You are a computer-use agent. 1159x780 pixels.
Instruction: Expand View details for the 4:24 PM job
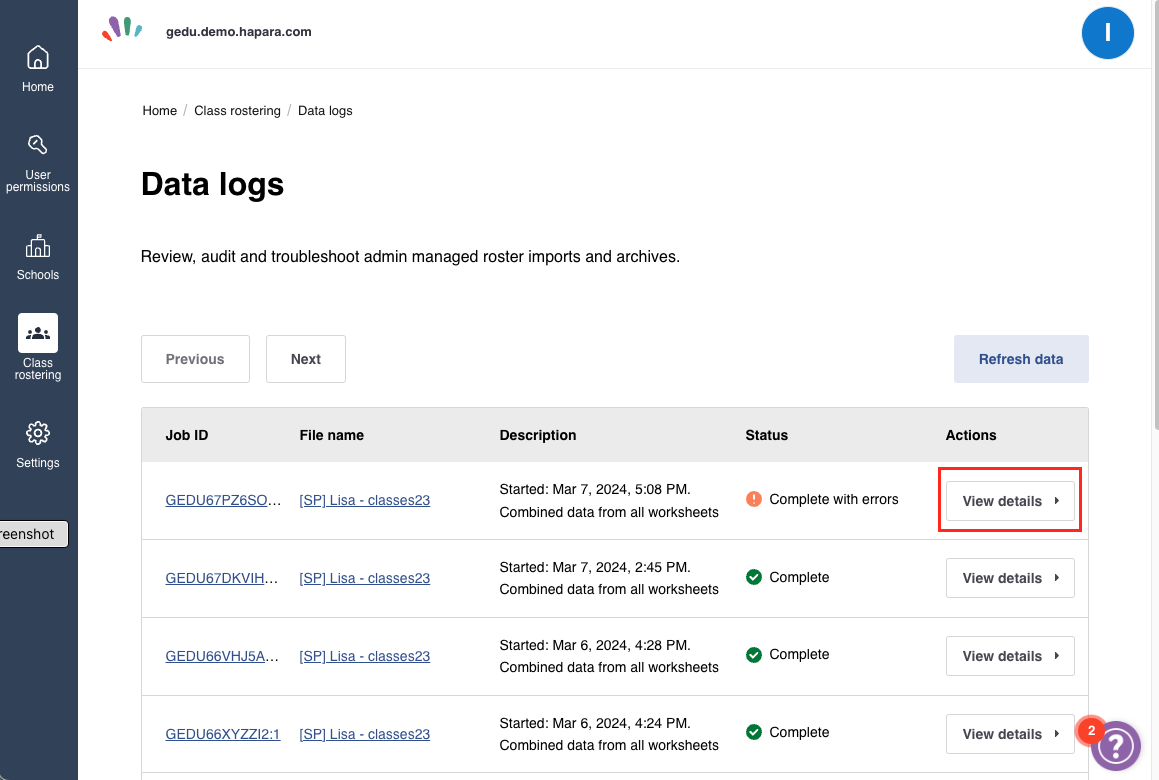tap(1010, 734)
